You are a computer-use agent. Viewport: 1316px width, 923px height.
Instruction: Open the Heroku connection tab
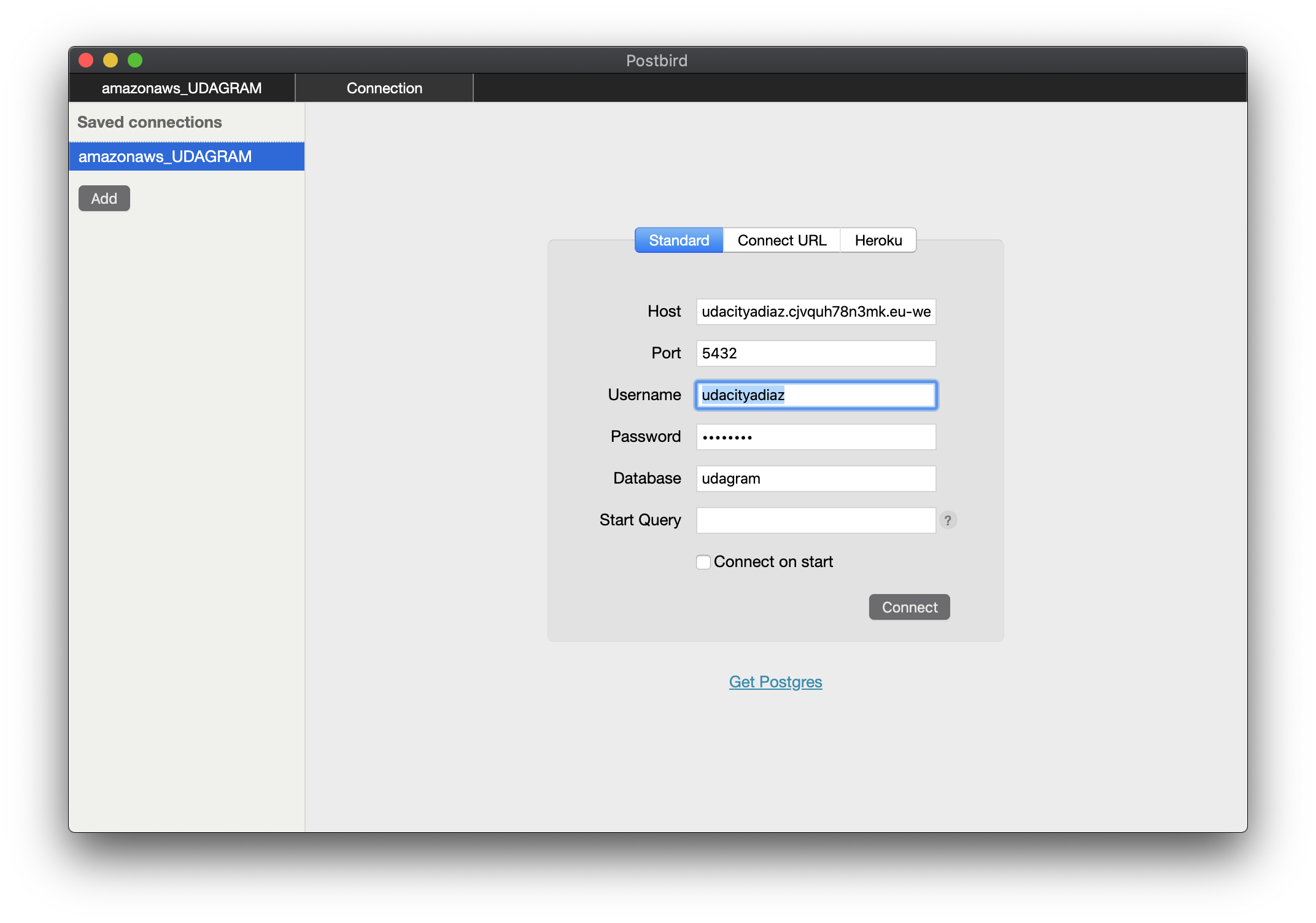click(878, 240)
